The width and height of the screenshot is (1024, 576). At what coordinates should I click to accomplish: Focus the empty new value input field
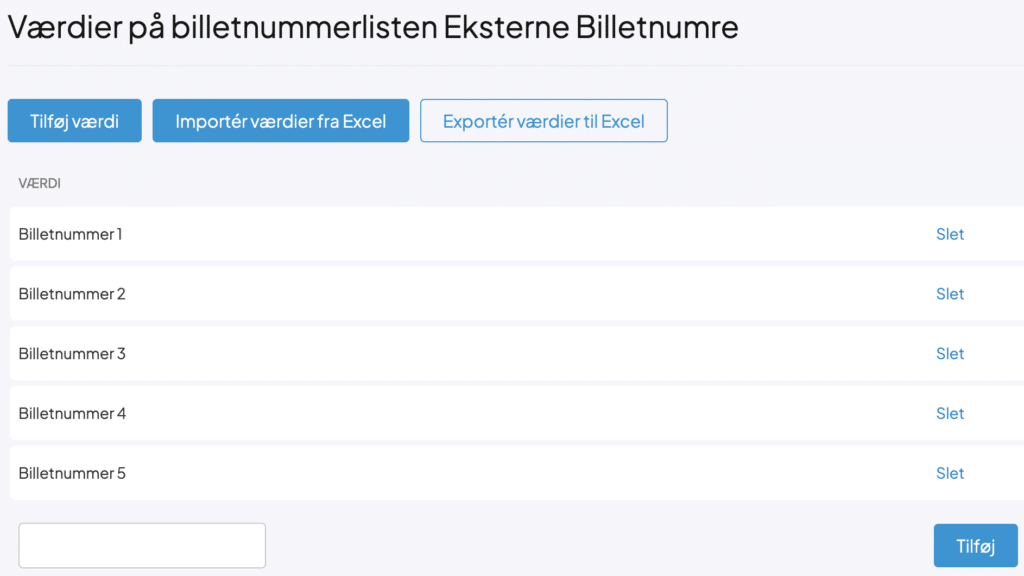[142, 545]
